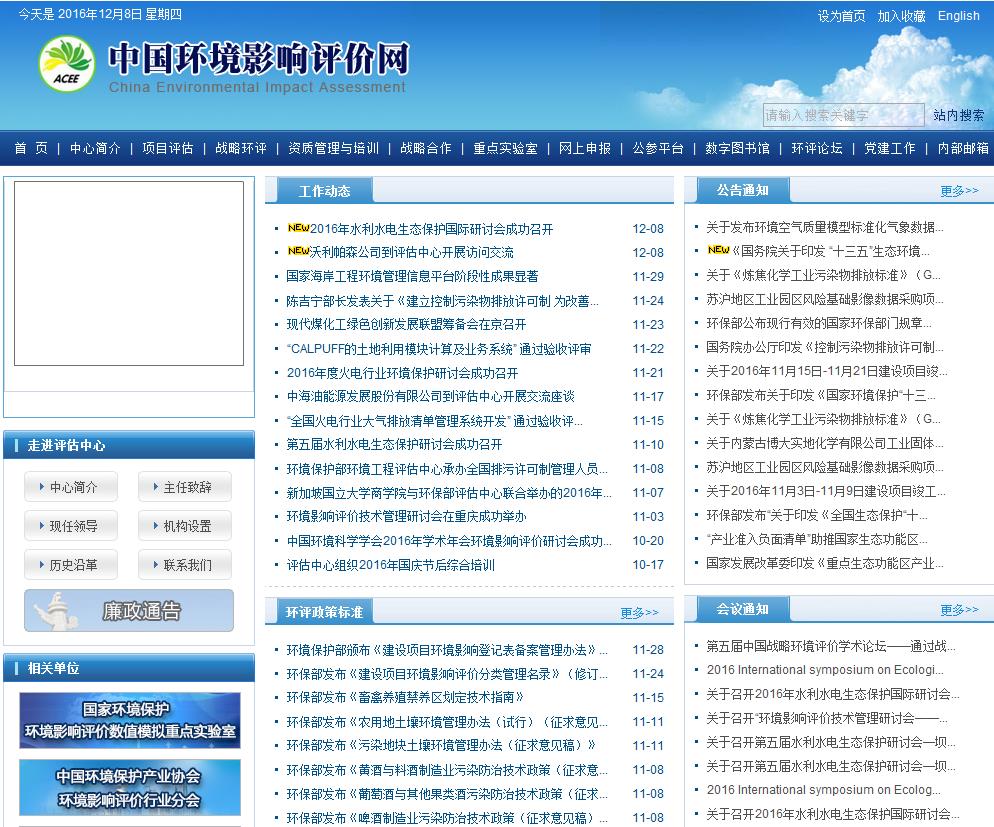Open 战略环评 menu item

coord(241,148)
